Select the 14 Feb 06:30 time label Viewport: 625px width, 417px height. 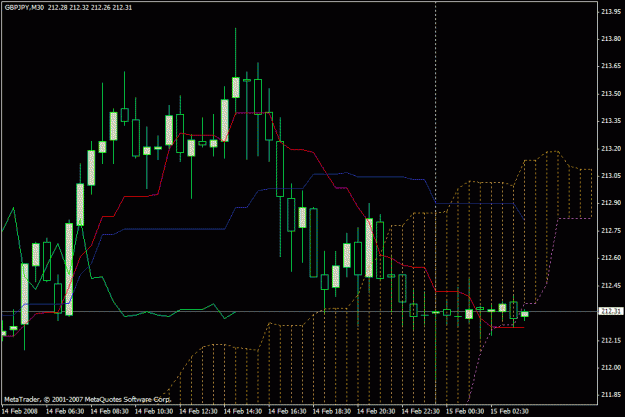click(65, 411)
